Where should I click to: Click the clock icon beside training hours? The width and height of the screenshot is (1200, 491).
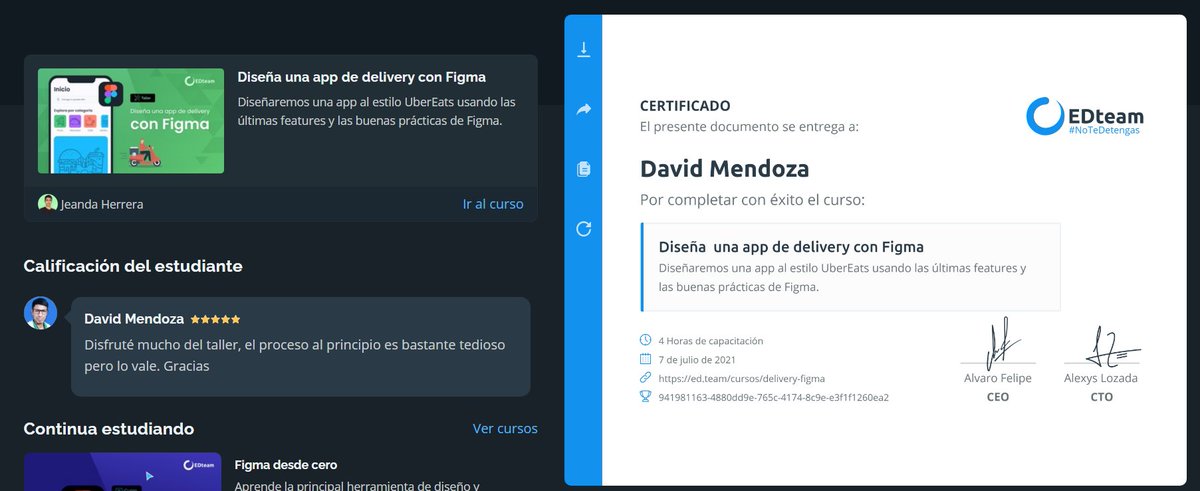click(645, 341)
